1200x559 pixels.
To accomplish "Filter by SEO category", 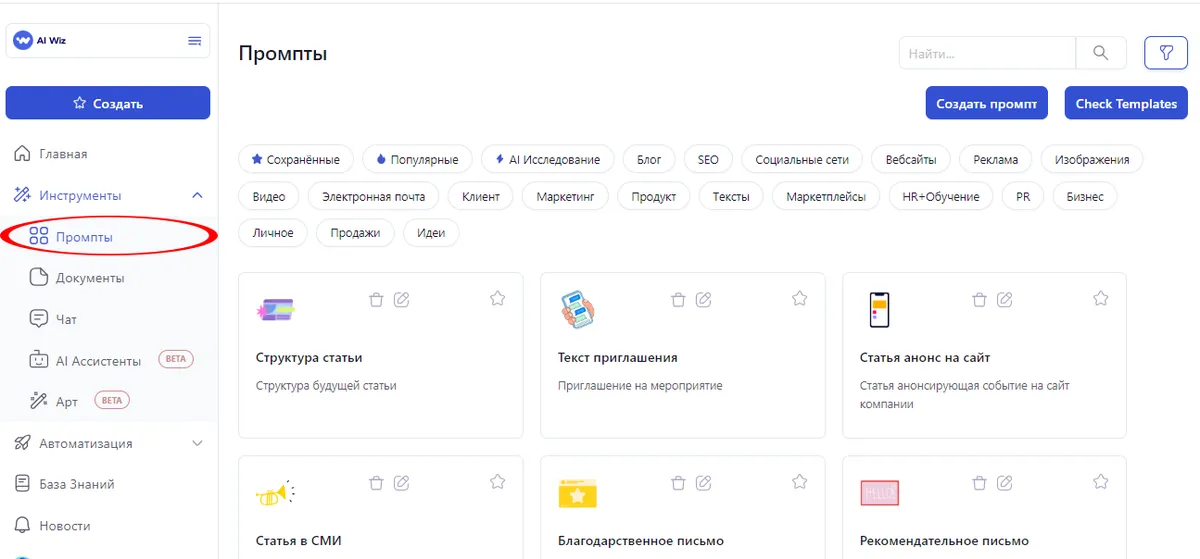I will click(708, 159).
